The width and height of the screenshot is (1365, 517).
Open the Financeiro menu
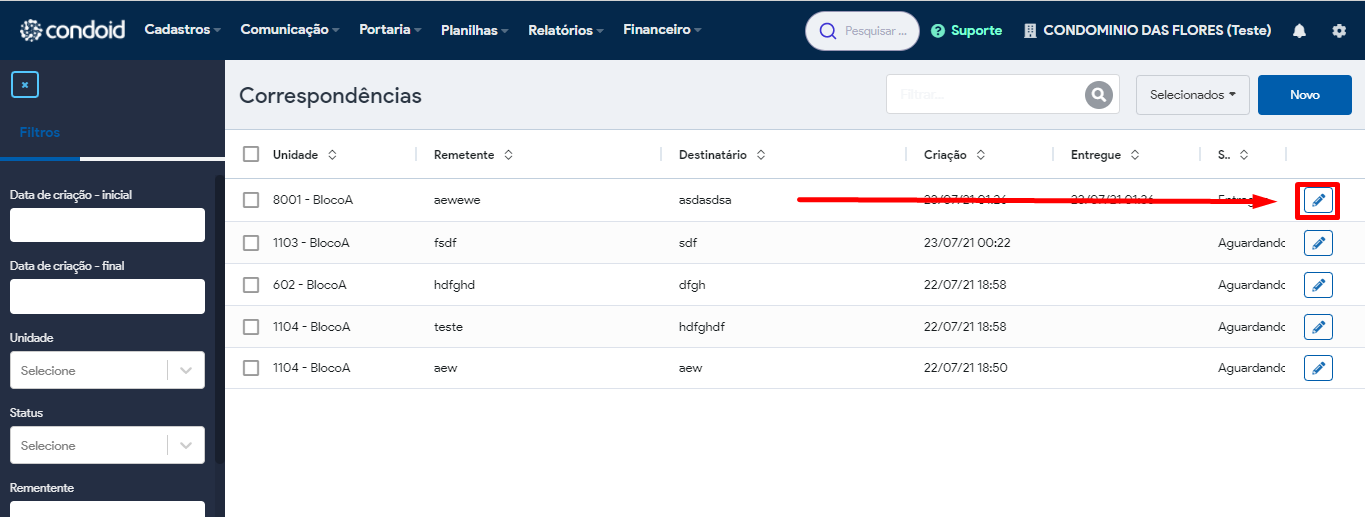(662, 30)
